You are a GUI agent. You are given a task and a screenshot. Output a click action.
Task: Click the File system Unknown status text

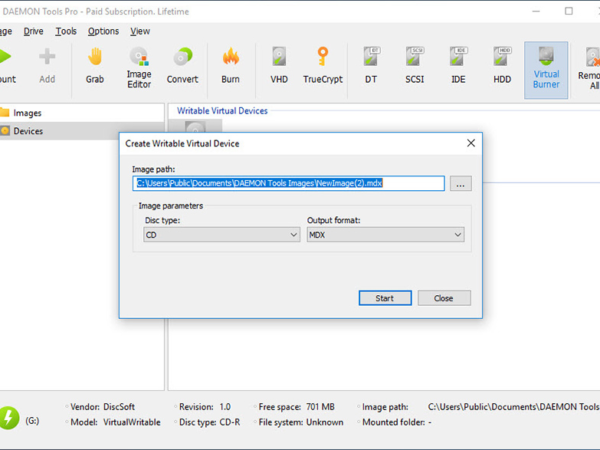point(301,422)
